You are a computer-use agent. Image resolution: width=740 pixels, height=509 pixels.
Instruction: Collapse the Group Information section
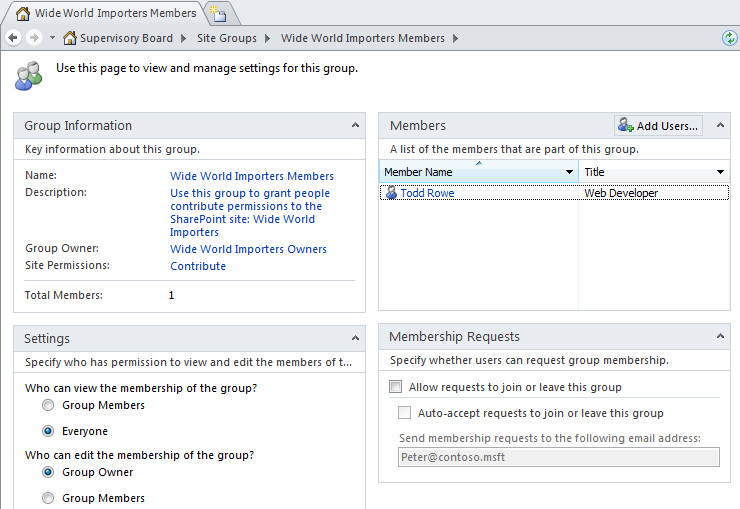(x=355, y=125)
